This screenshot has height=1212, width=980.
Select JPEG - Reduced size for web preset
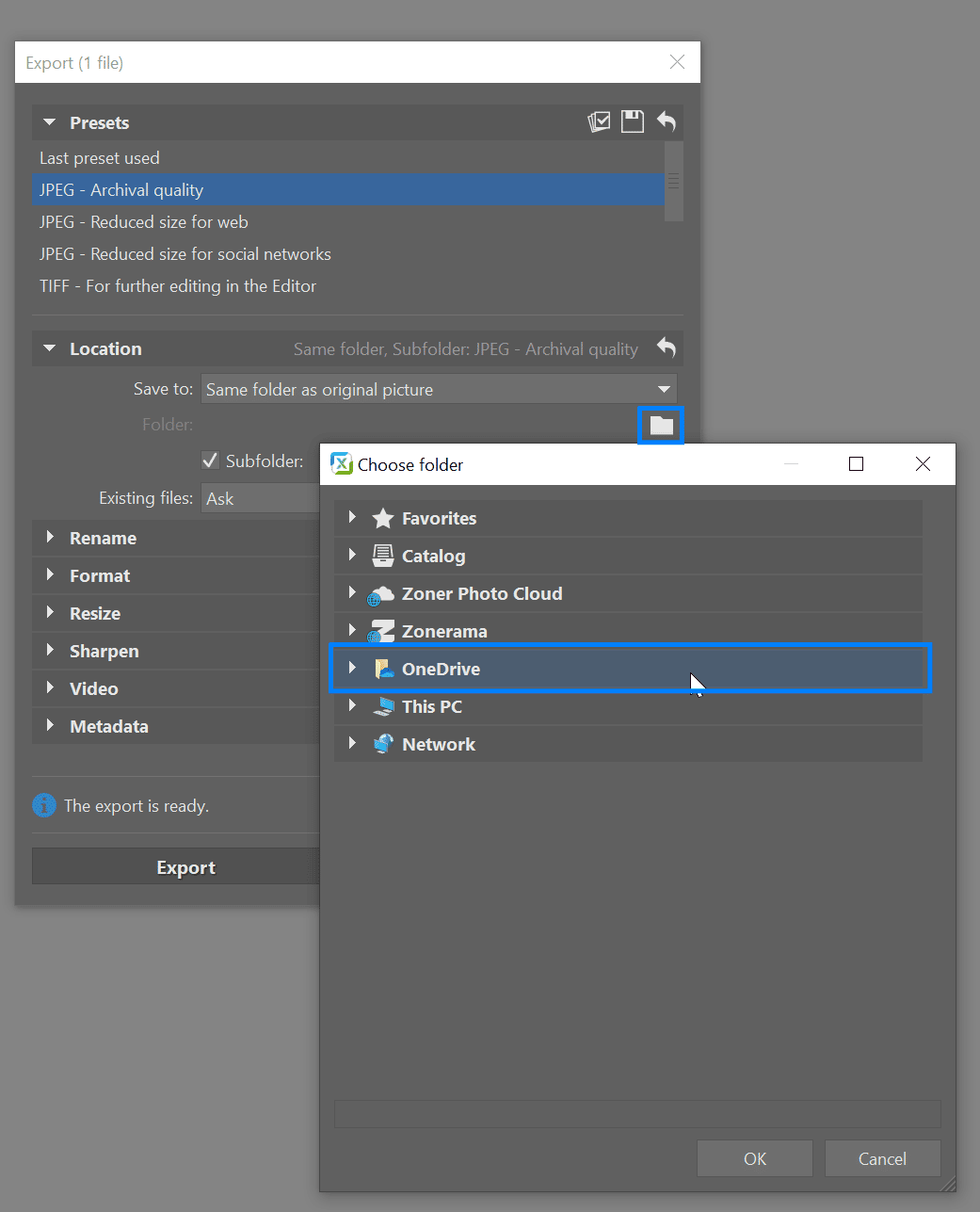pyautogui.click(x=144, y=222)
